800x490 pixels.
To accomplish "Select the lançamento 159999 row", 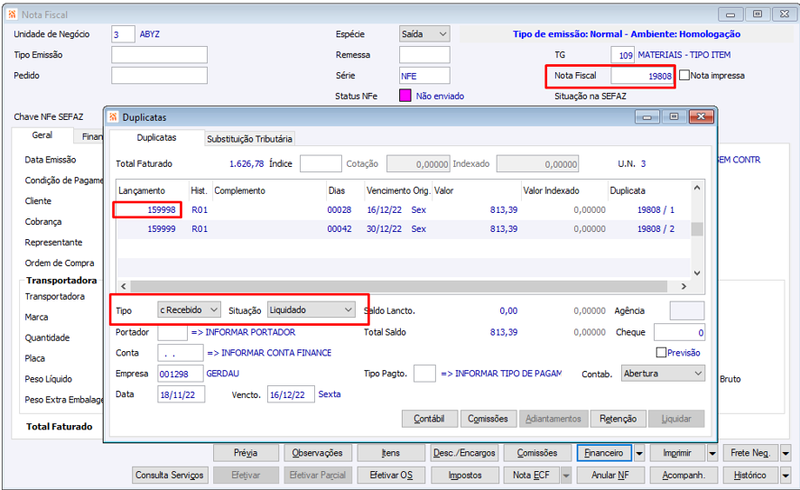I will click(x=404, y=229).
